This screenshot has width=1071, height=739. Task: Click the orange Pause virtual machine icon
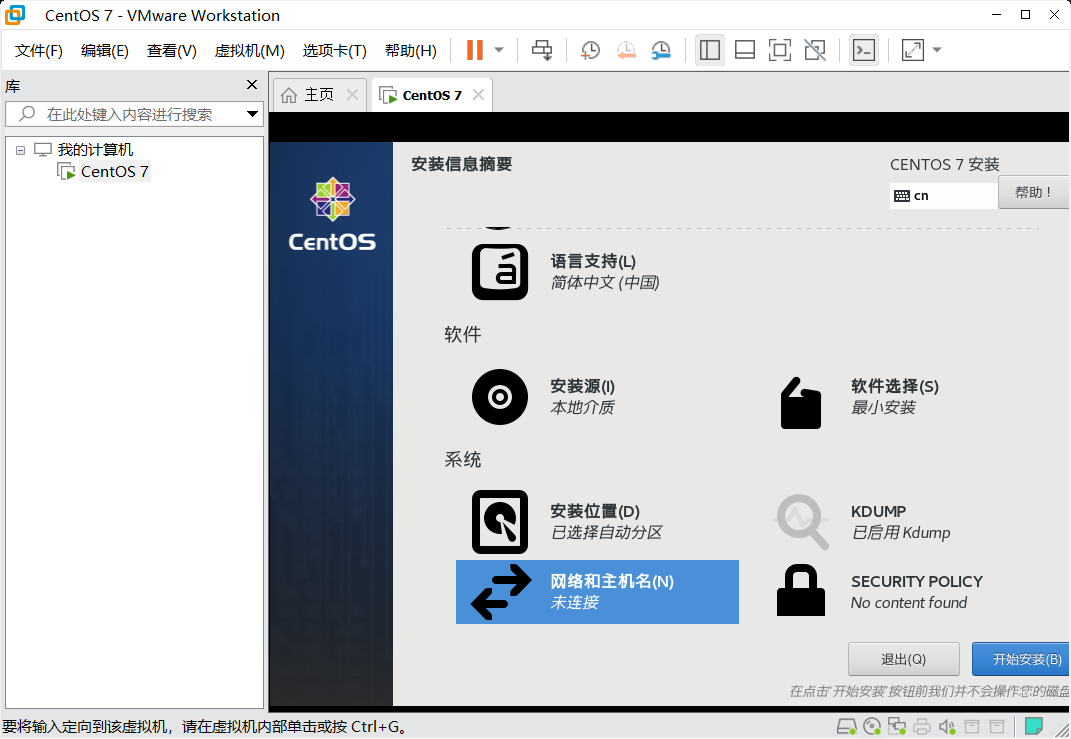point(475,50)
